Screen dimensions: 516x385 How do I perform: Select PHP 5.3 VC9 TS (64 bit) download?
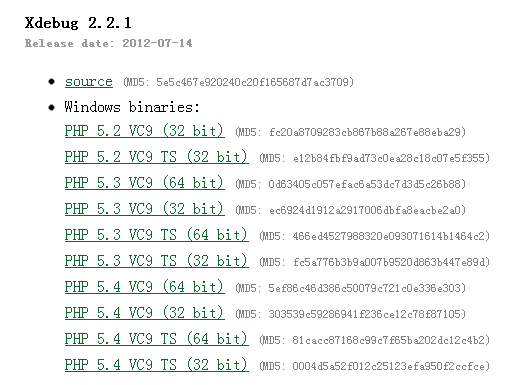[157, 235]
